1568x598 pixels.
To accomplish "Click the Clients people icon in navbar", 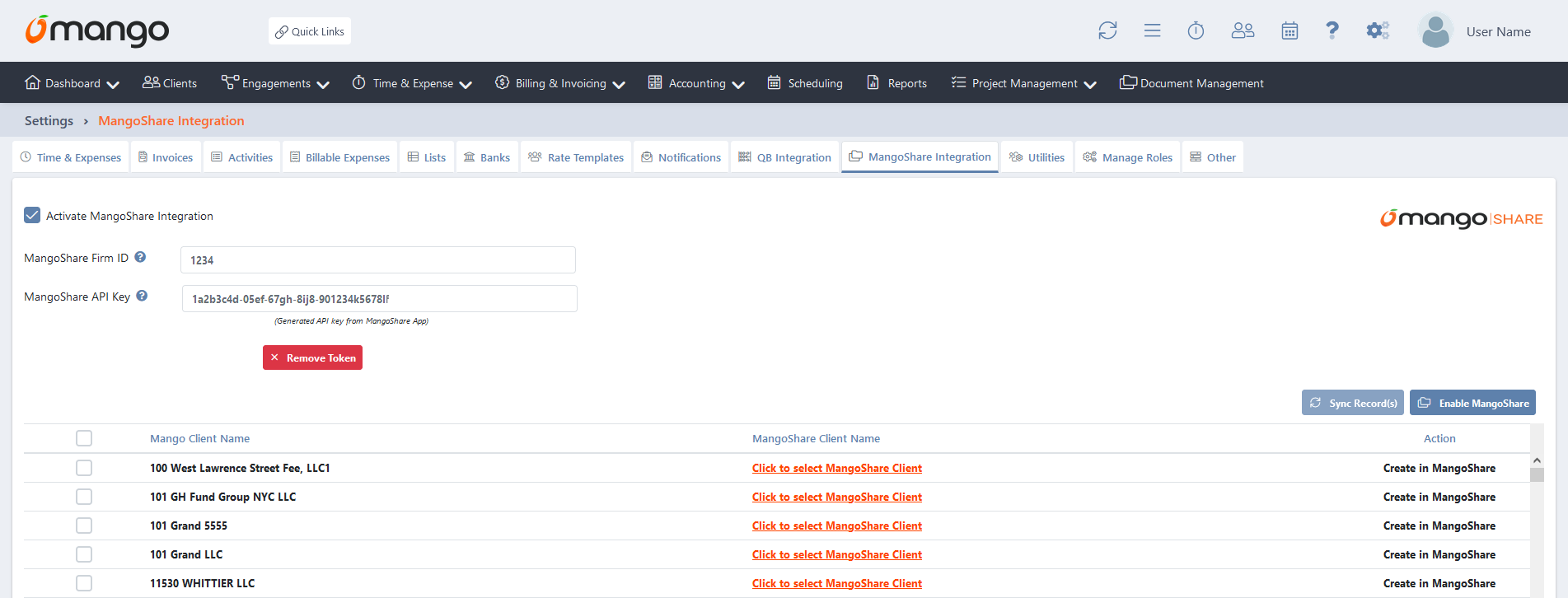I will [151, 82].
